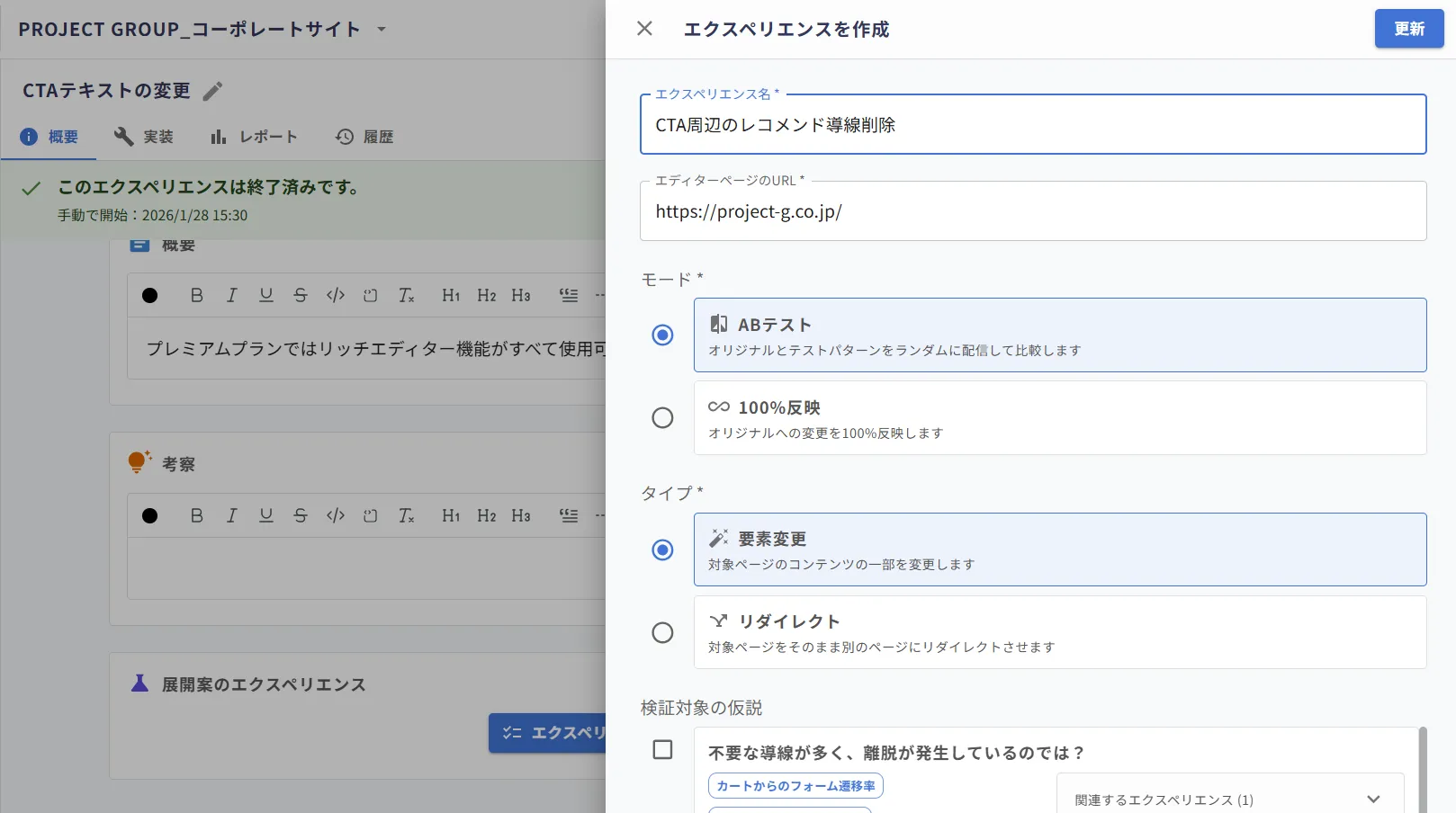Open the PROJECT GROUP_コーポレートサイト project dropdown
The image size is (1456, 813).
[382, 29]
